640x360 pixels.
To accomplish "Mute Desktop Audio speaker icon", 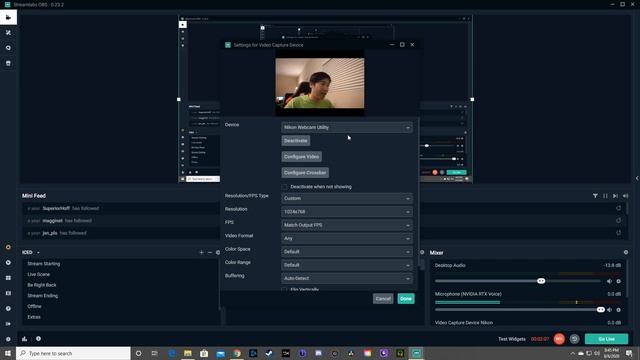I will (609, 281).
